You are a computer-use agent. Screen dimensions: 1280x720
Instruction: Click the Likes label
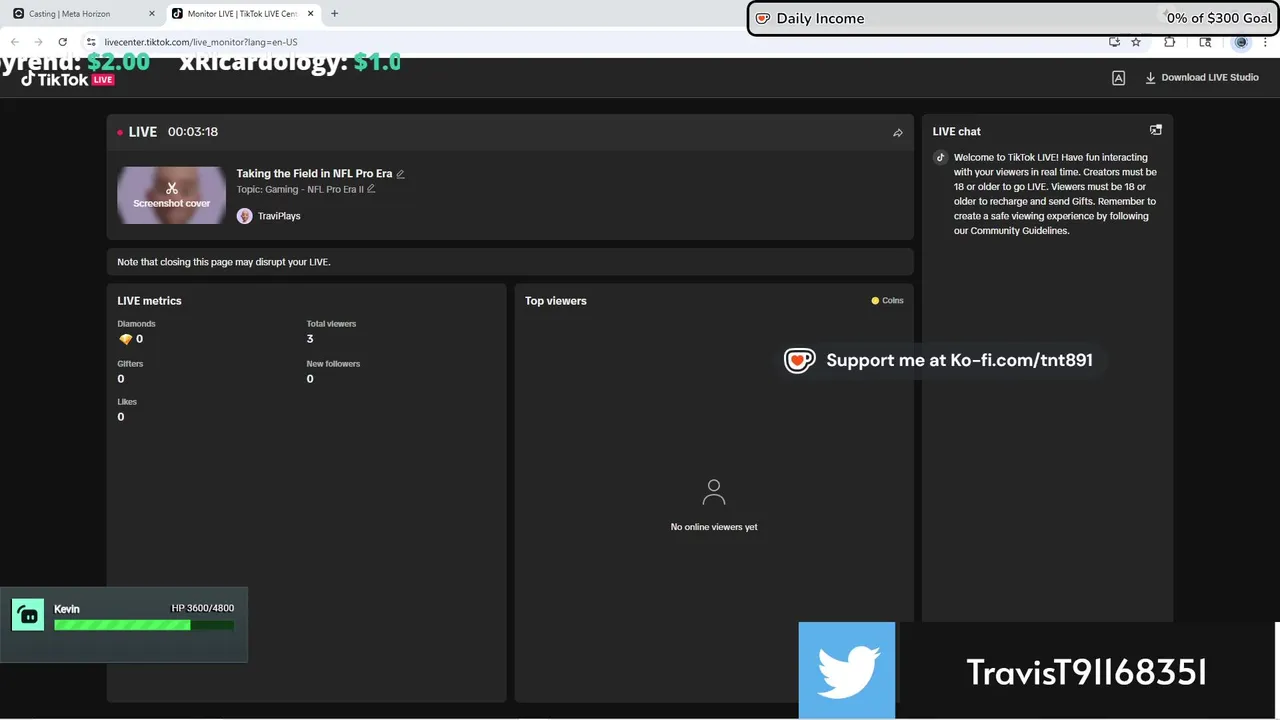pos(127,402)
